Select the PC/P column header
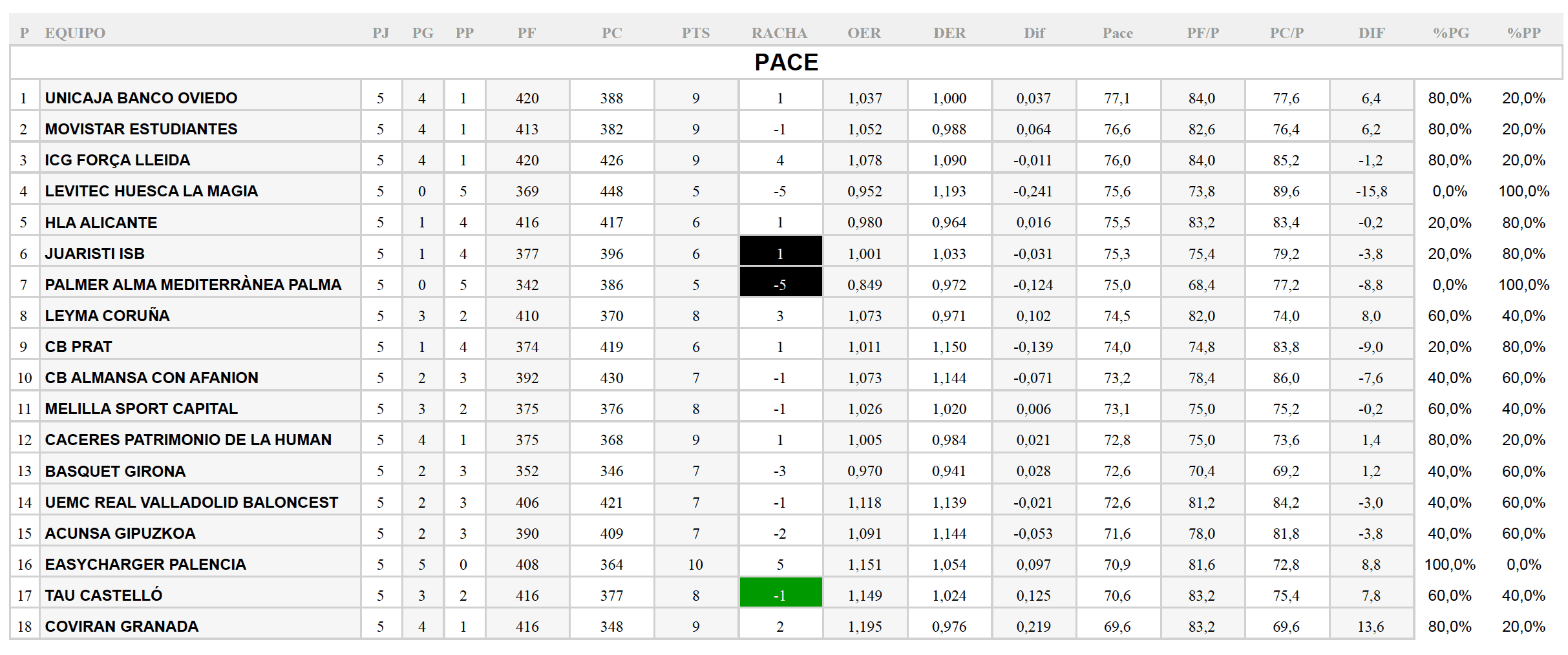 (1286, 33)
